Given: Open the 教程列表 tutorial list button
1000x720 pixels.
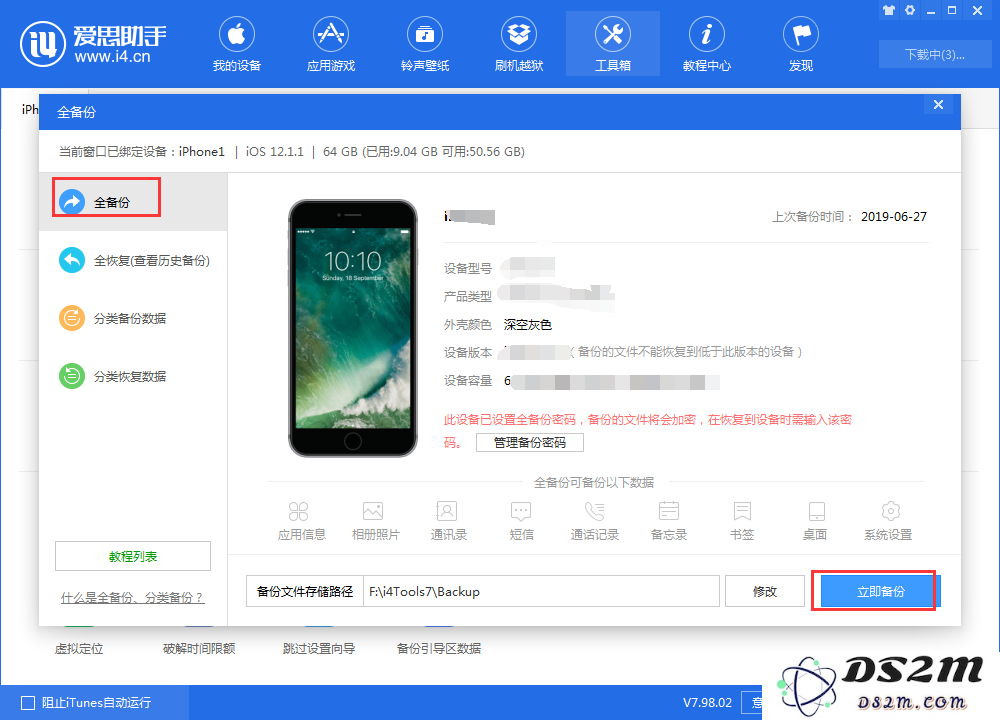Looking at the screenshot, I should (133, 556).
